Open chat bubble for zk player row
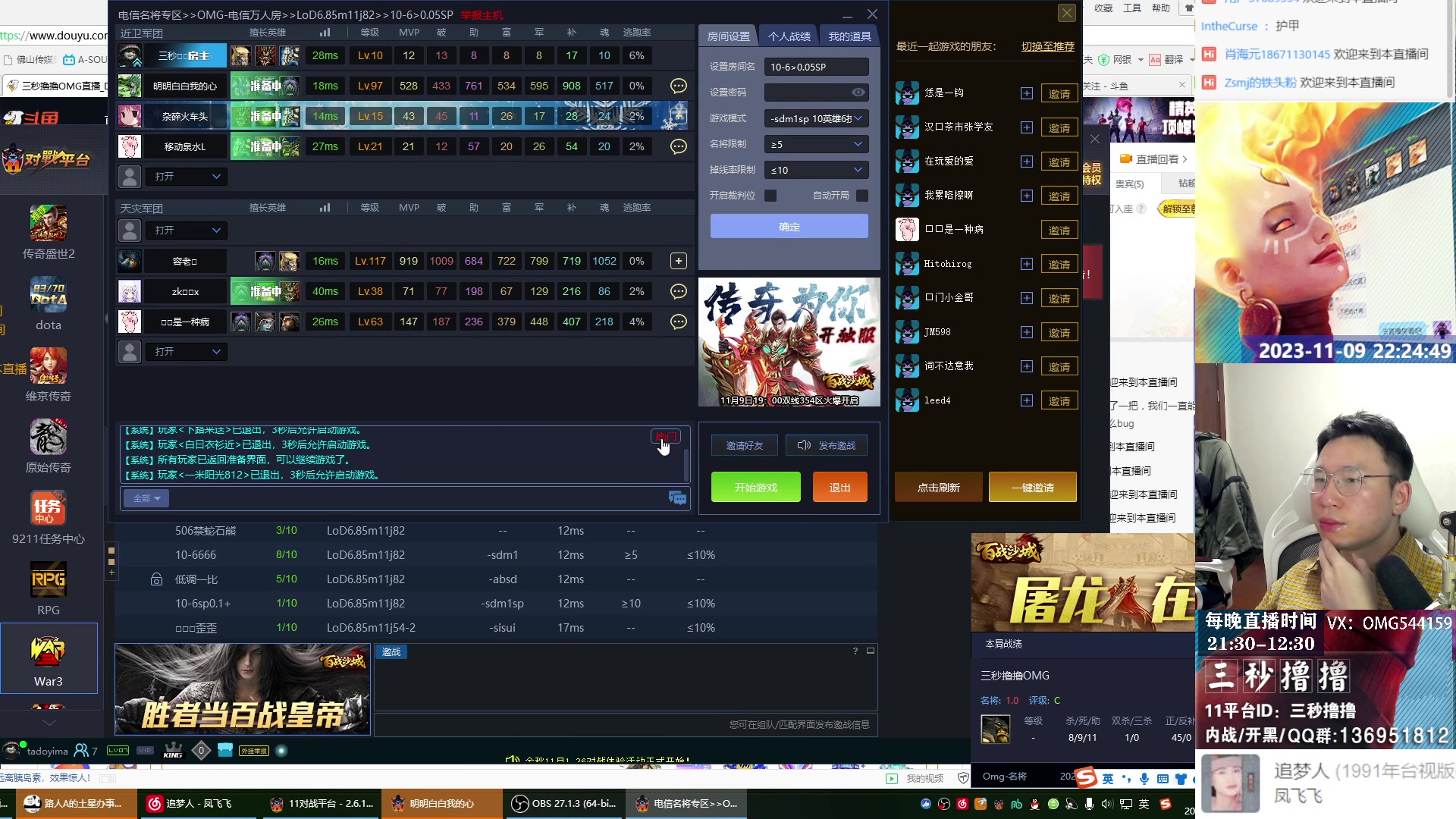This screenshot has height=819, width=1456. tap(679, 291)
